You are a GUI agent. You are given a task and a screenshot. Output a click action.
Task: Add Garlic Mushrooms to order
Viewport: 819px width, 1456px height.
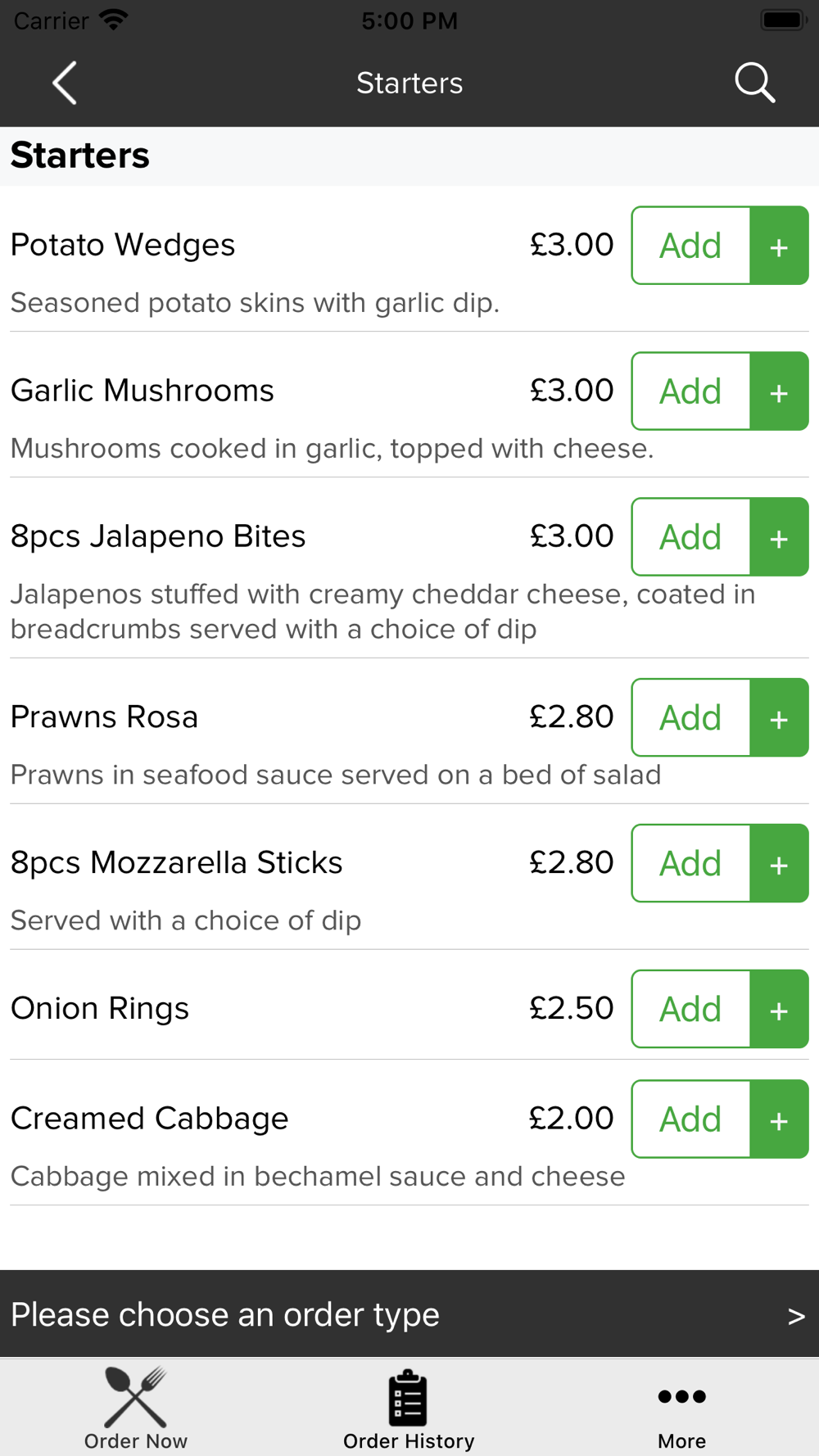[x=691, y=391]
